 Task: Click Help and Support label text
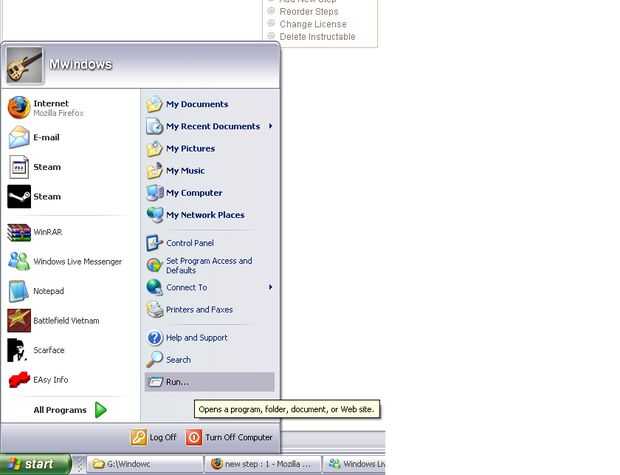(197, 338)
